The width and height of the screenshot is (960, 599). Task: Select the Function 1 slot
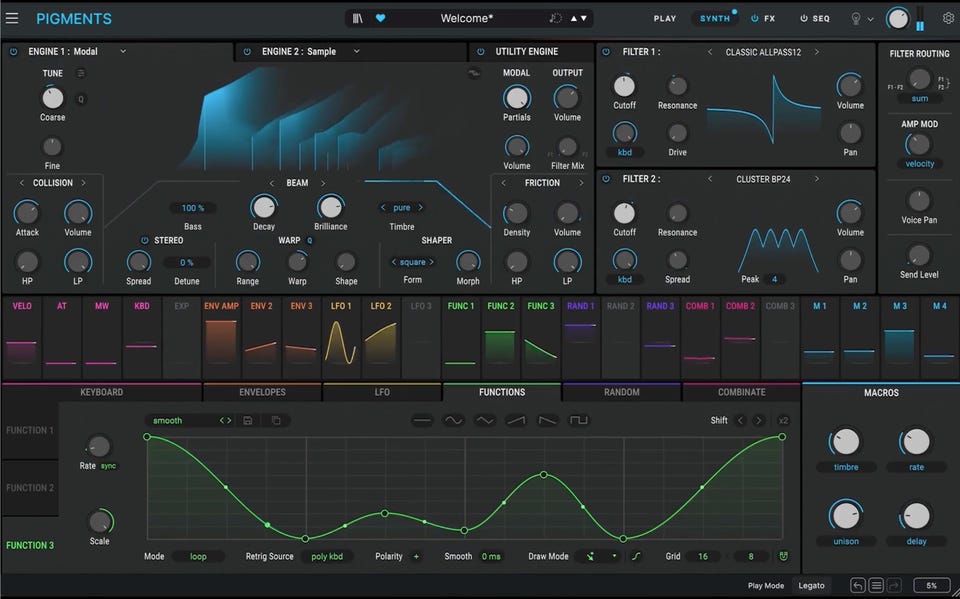coord(28,430)
